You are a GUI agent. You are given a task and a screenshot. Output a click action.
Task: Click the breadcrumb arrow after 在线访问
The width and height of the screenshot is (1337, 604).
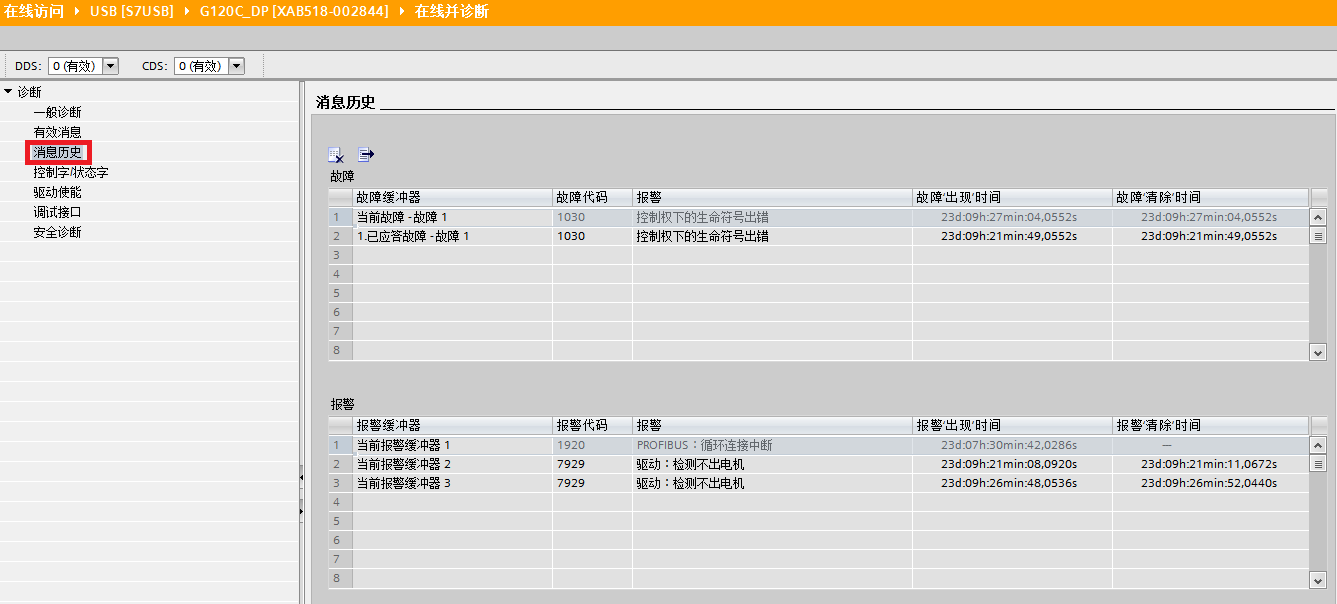[77, 11]
